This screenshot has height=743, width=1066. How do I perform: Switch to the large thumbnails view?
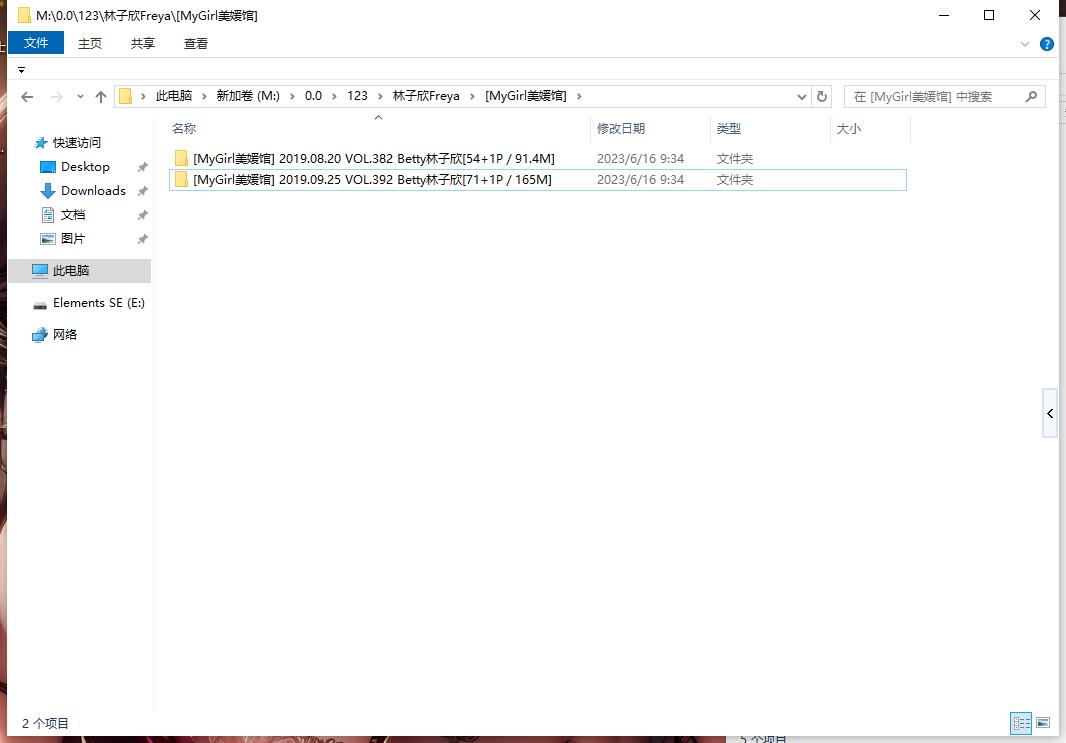tap(1043, 723)
